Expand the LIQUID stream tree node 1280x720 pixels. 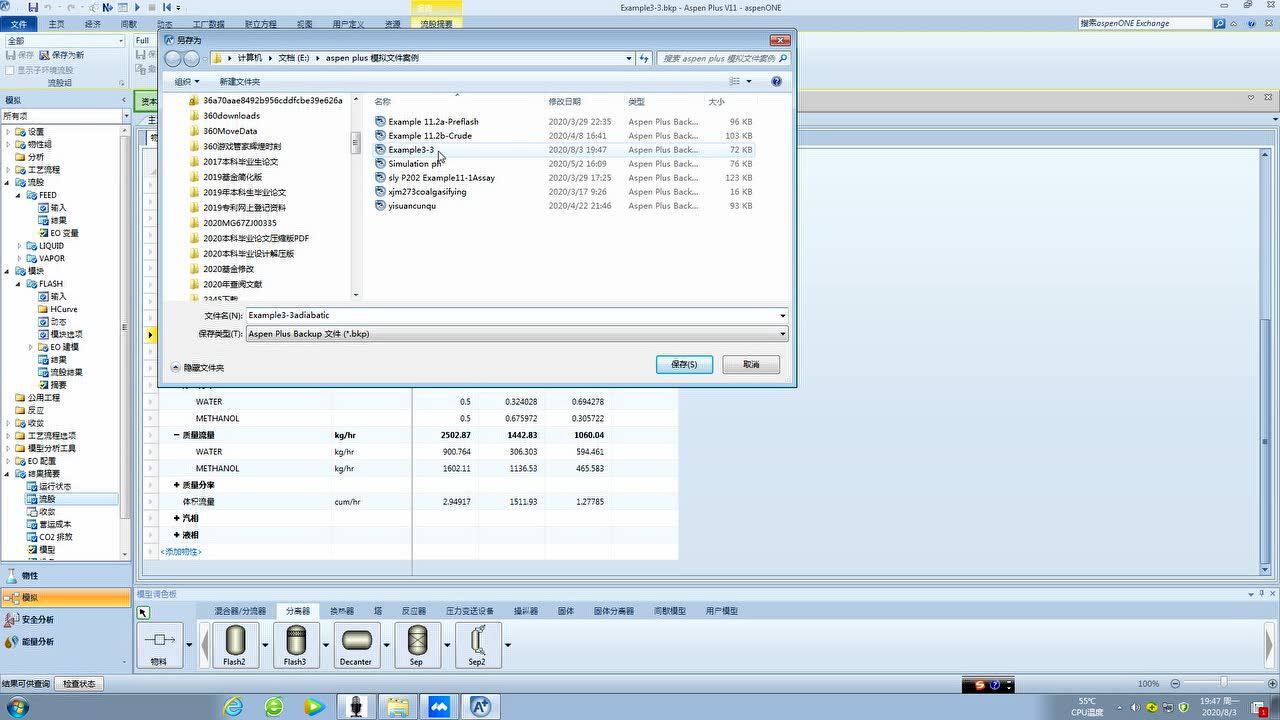pyautogui.click(x=19, y=246)
